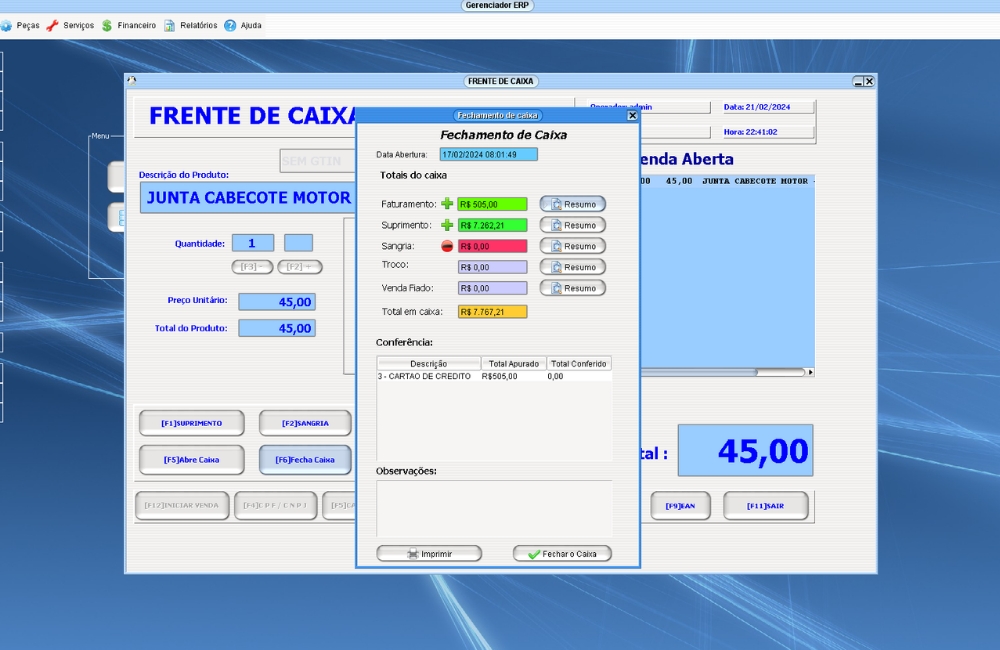Click the question mark Ajuda icon
The width and height of the screenshot is (1000, 650).
pyautogui.click(x=230, y=26)
